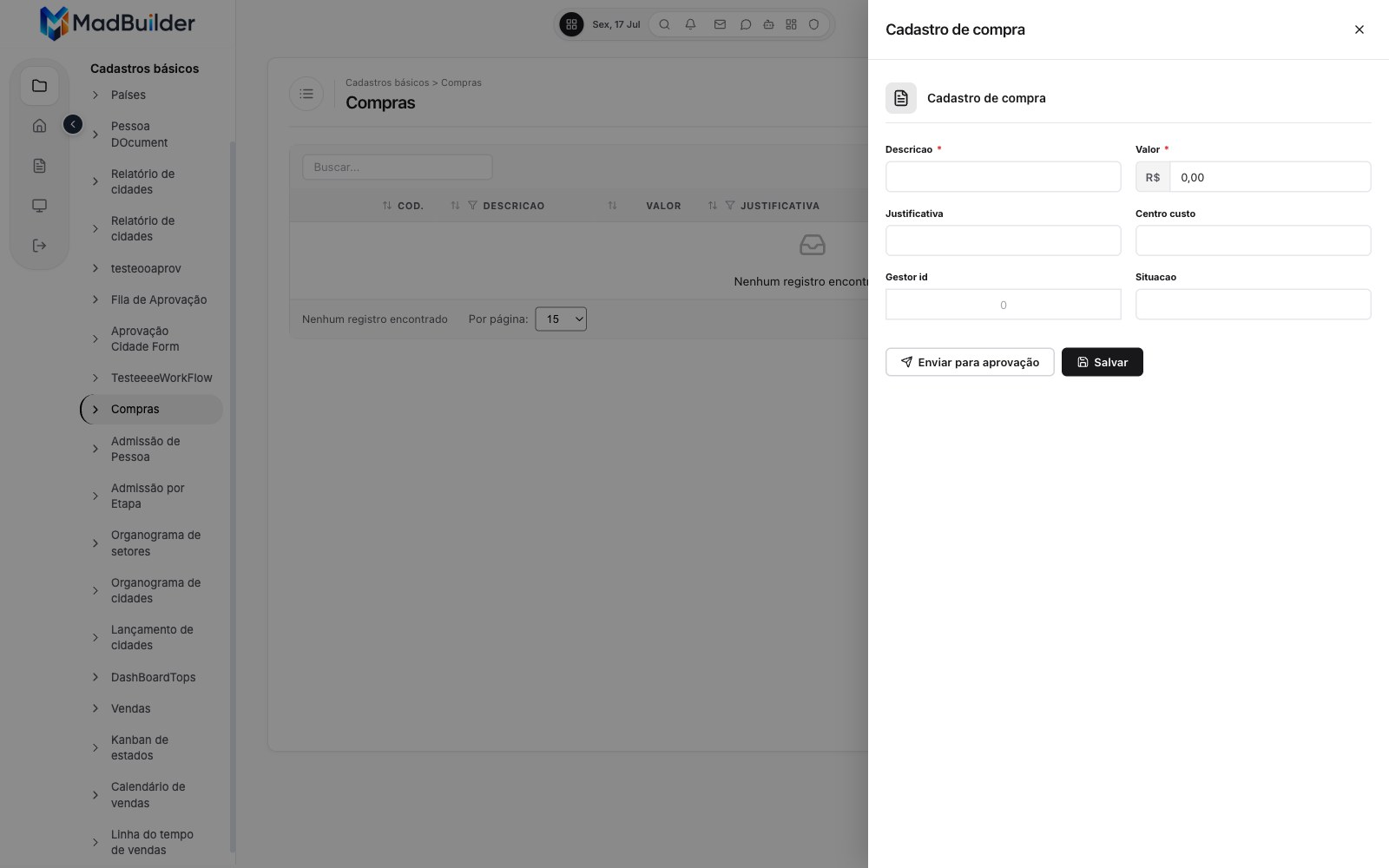Click the document icon beside Cadastro de compra heading

click(901, 98)
